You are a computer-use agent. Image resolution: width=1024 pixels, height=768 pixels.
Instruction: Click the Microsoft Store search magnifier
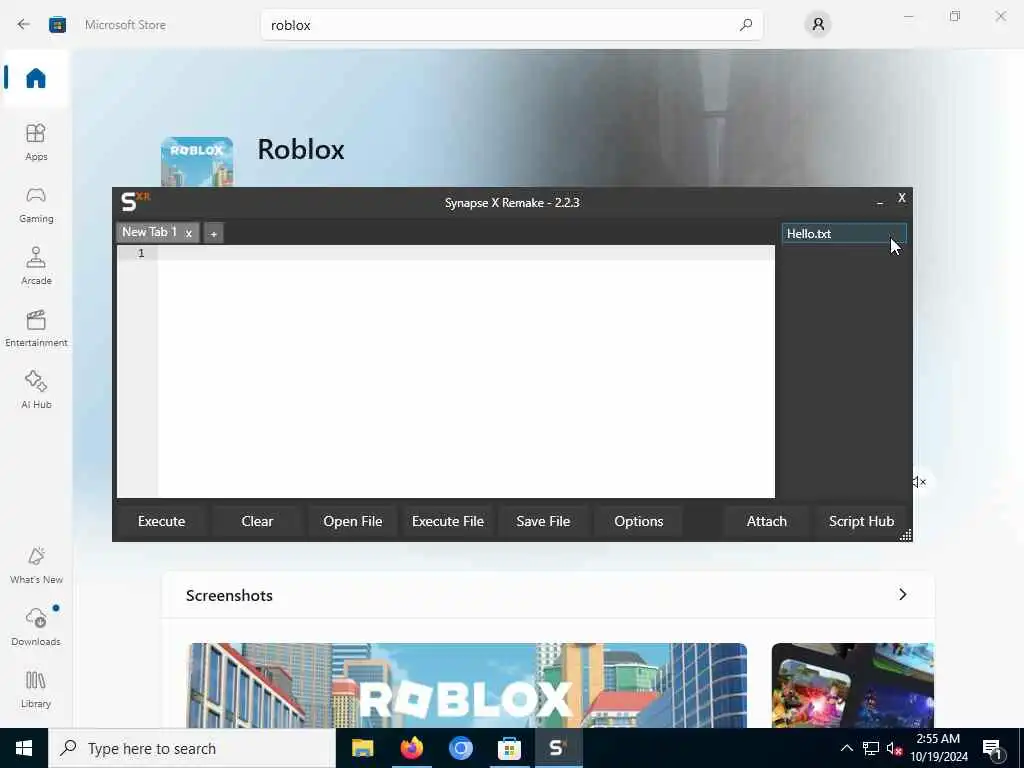click(746, 25)
